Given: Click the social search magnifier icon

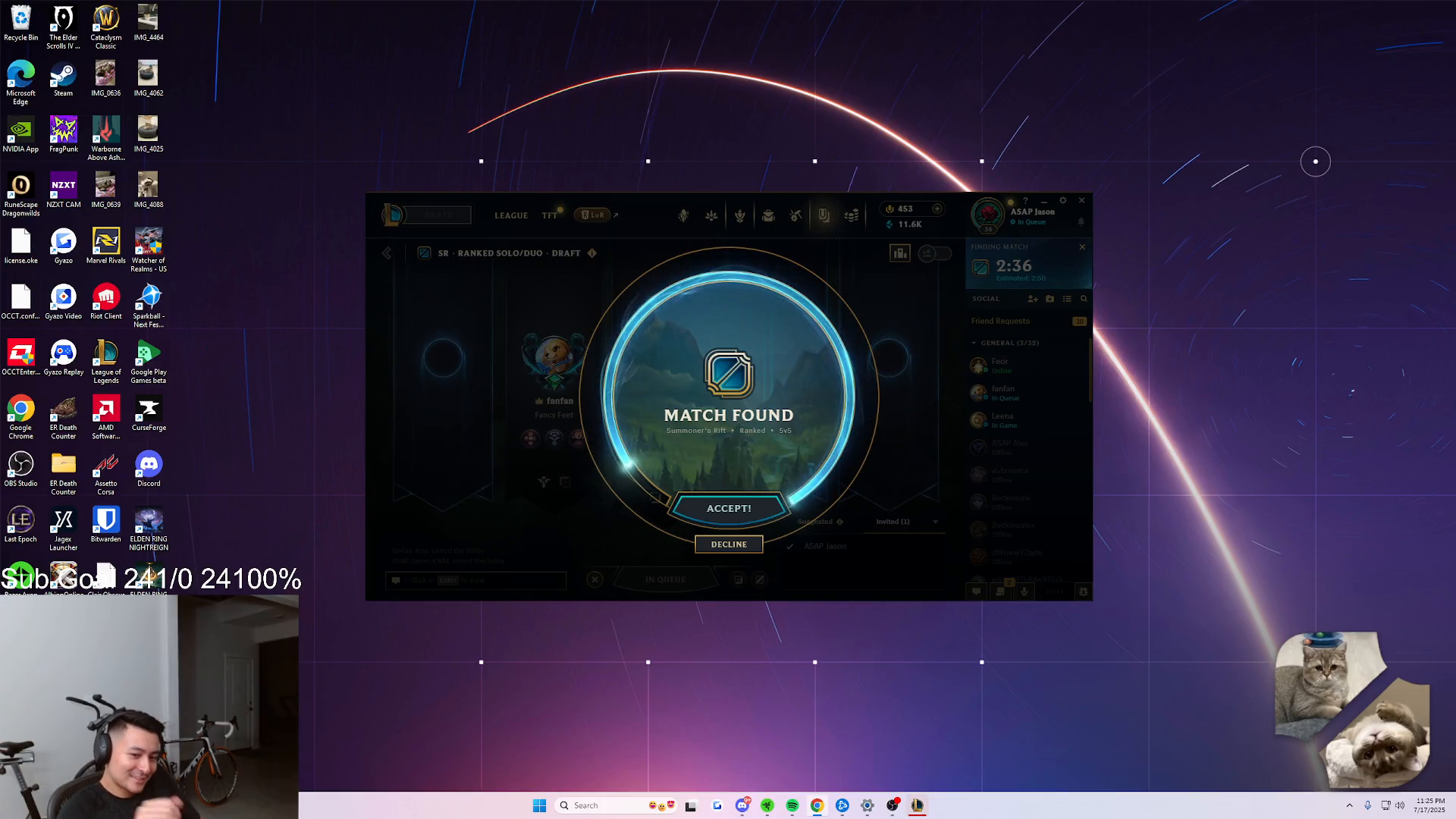Looking at the screenshot, I should tap(1084, 299).
